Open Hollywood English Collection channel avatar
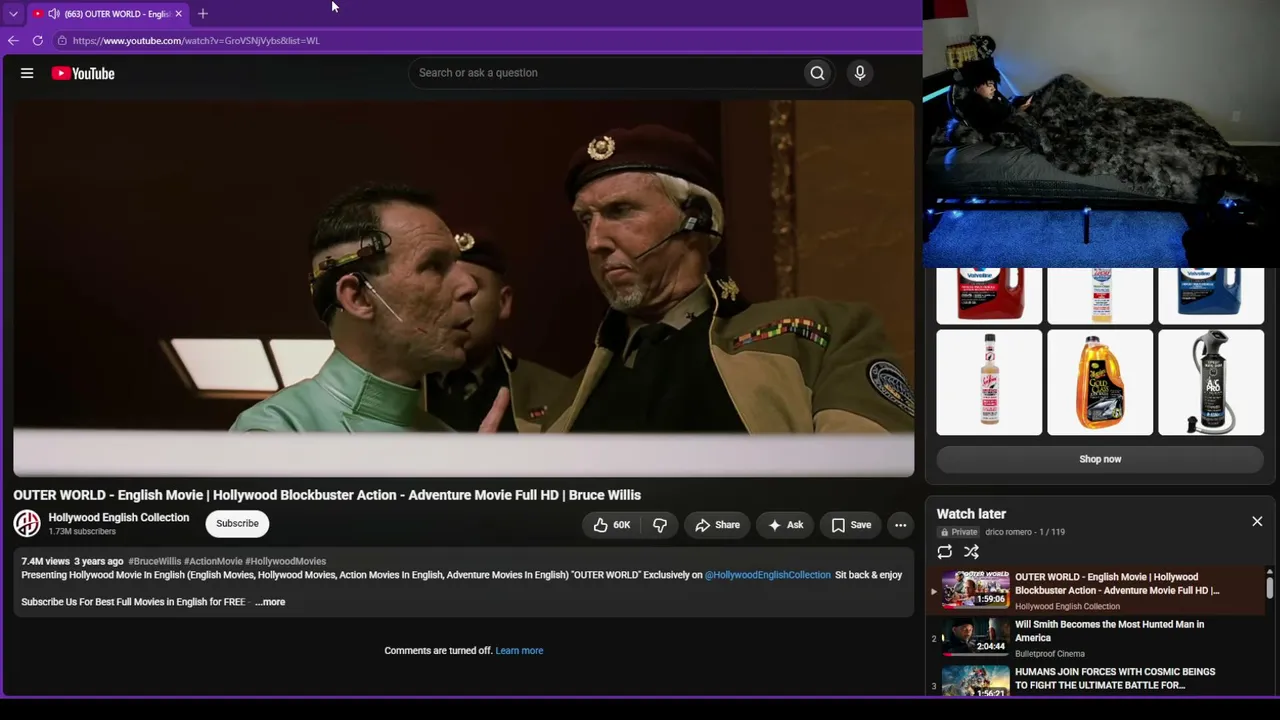Viewport: 1280px width, 720px height. pyautogui.click(x=27, y=523)
